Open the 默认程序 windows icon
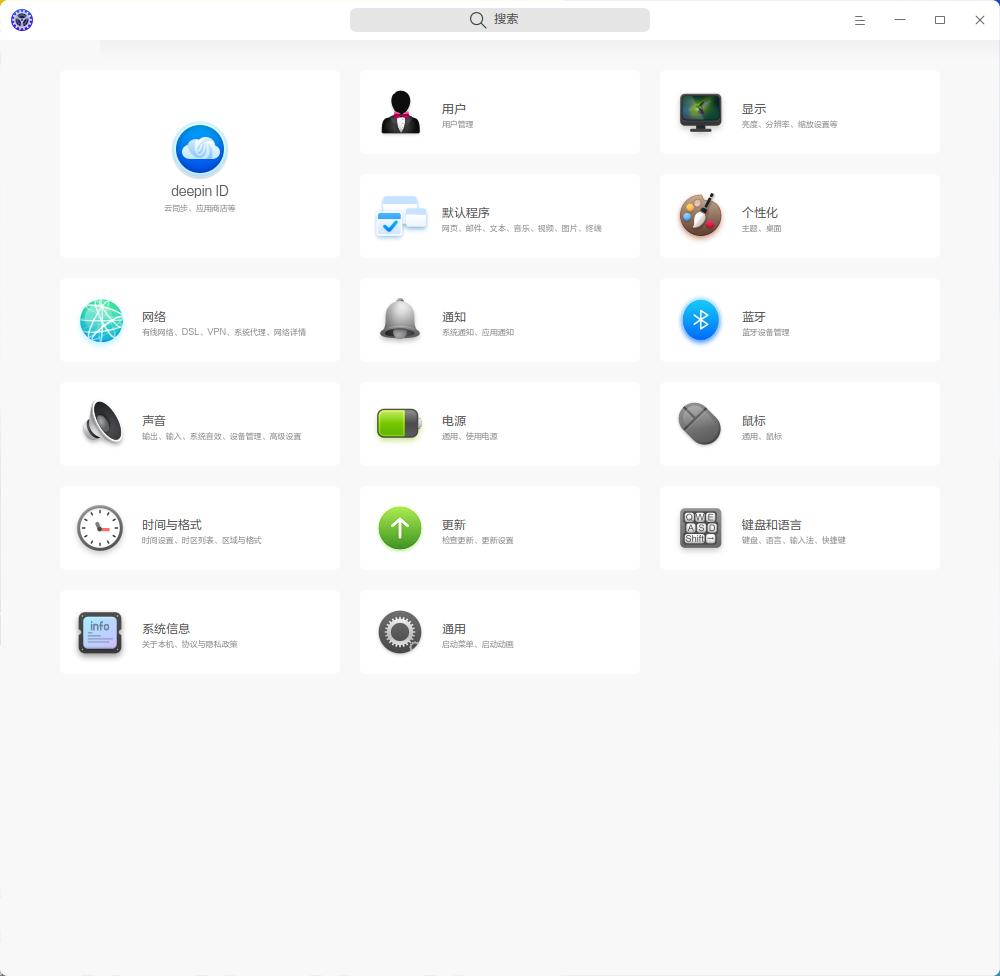 pos(401,216)
